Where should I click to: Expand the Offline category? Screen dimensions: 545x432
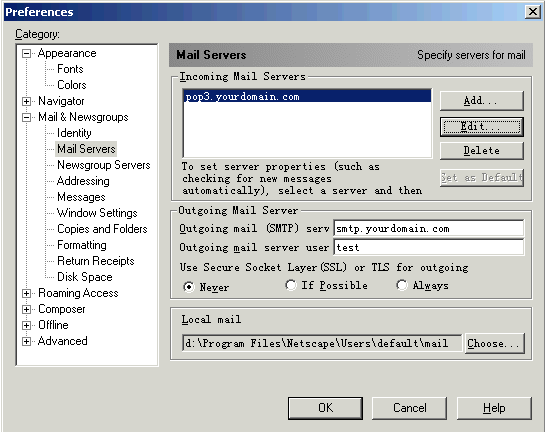pyautogui.click(x=26, y=325)
